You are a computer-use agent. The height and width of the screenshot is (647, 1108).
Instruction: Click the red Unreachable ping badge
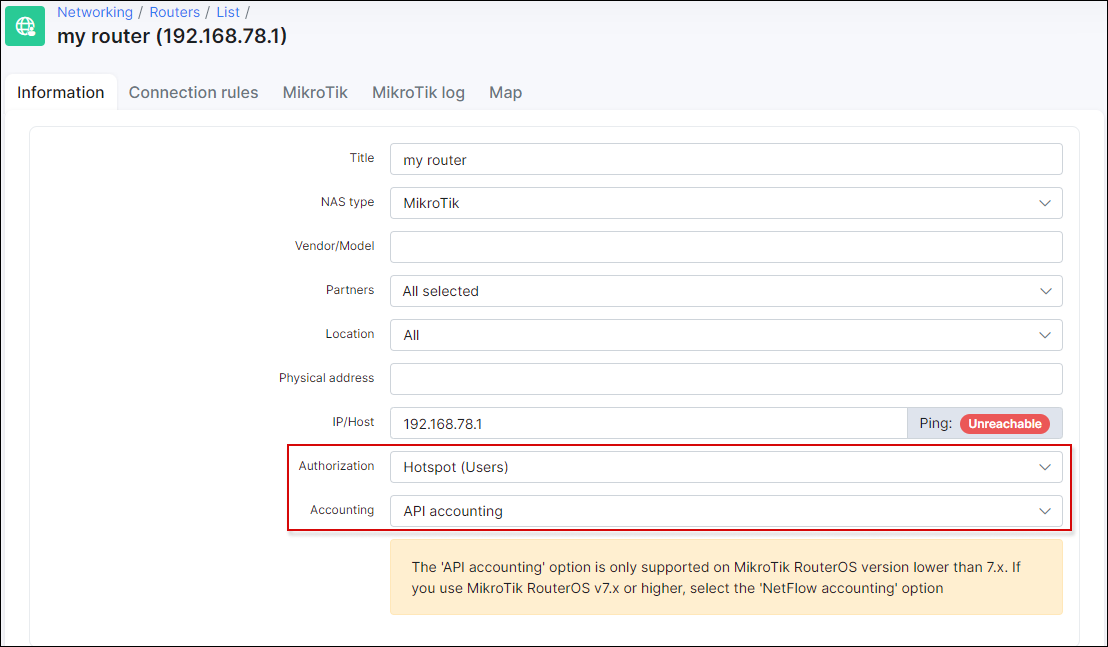coord(1005,424)
